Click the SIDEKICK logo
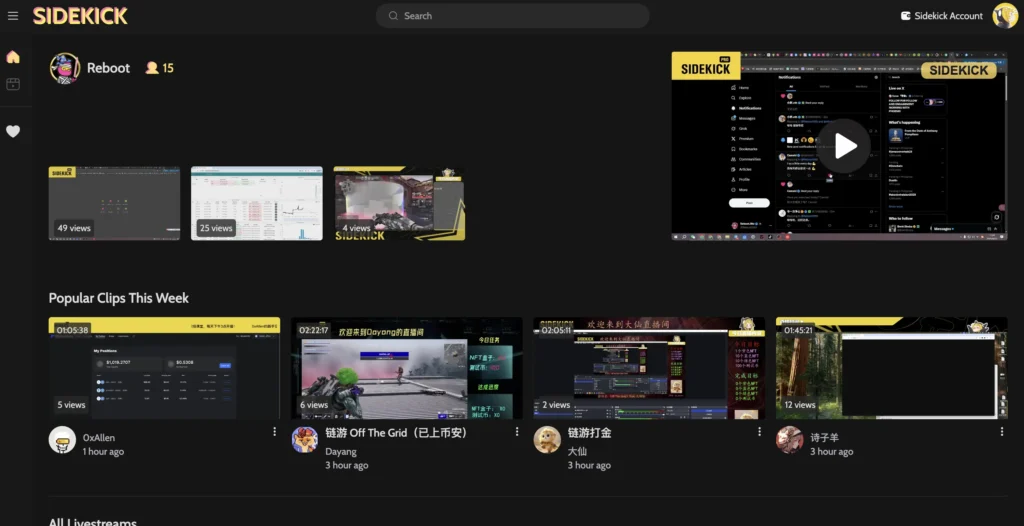Image resolution: width=1024 pixels, height=526 pixels. coord(80,16)
